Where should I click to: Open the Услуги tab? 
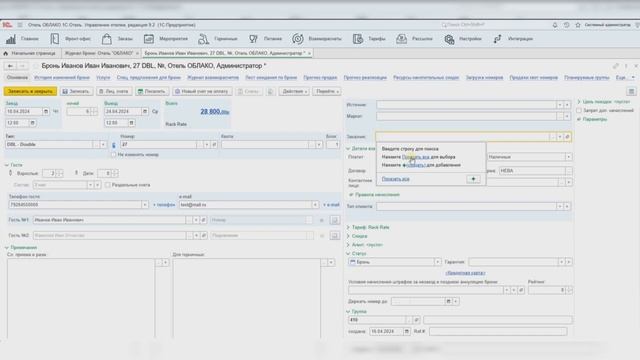103,77
